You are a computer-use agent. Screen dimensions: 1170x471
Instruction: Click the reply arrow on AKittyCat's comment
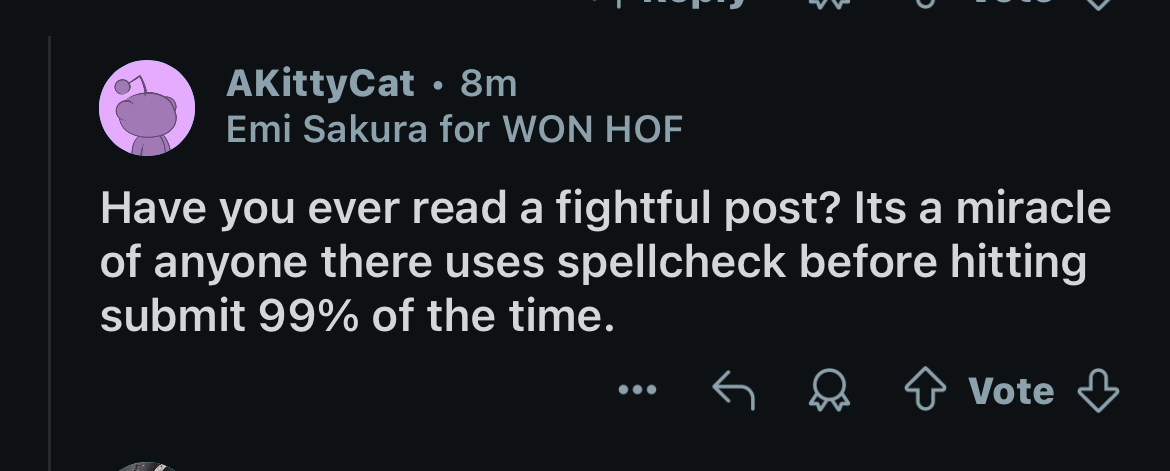[x=733, y=390]
